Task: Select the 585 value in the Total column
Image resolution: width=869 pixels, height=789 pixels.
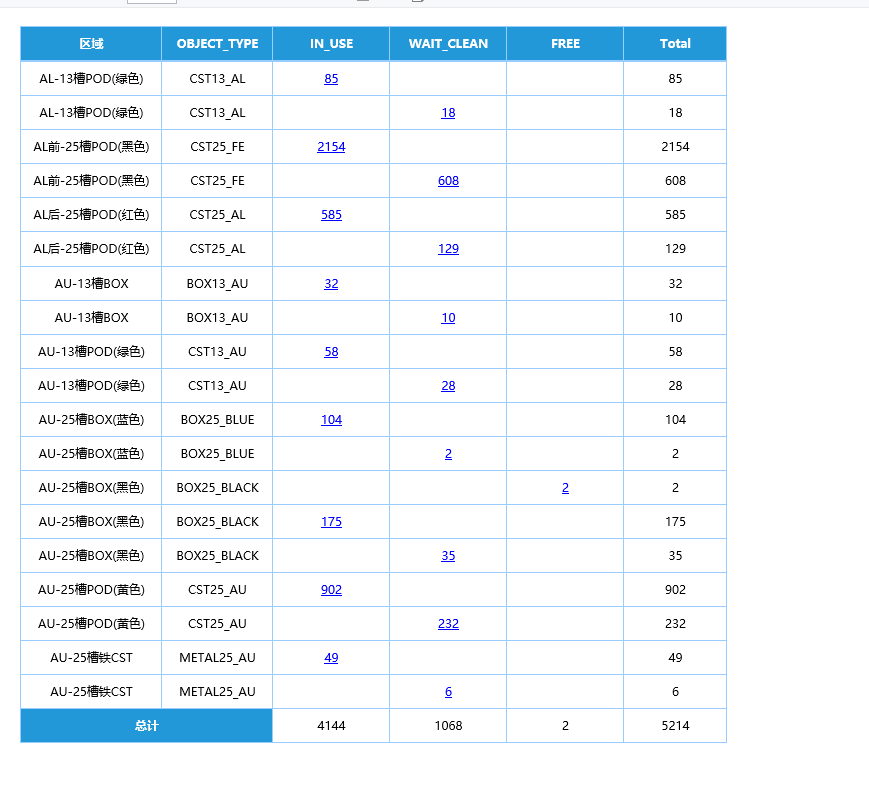Action: click(x=675, y=215)
